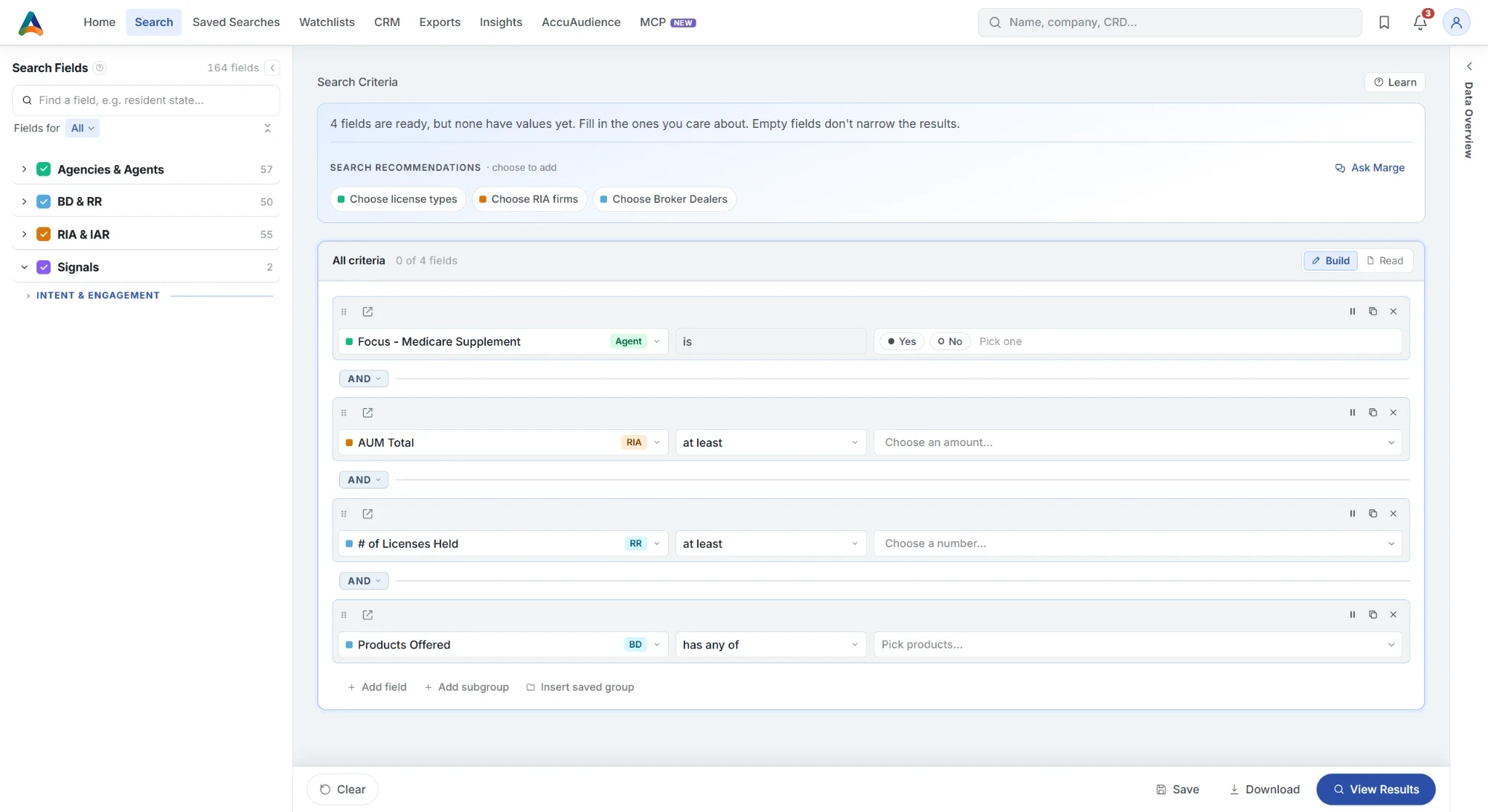This screenshot has width=1488, height=812.
Task: Open the notifications bell
Action: (1420, 22)
